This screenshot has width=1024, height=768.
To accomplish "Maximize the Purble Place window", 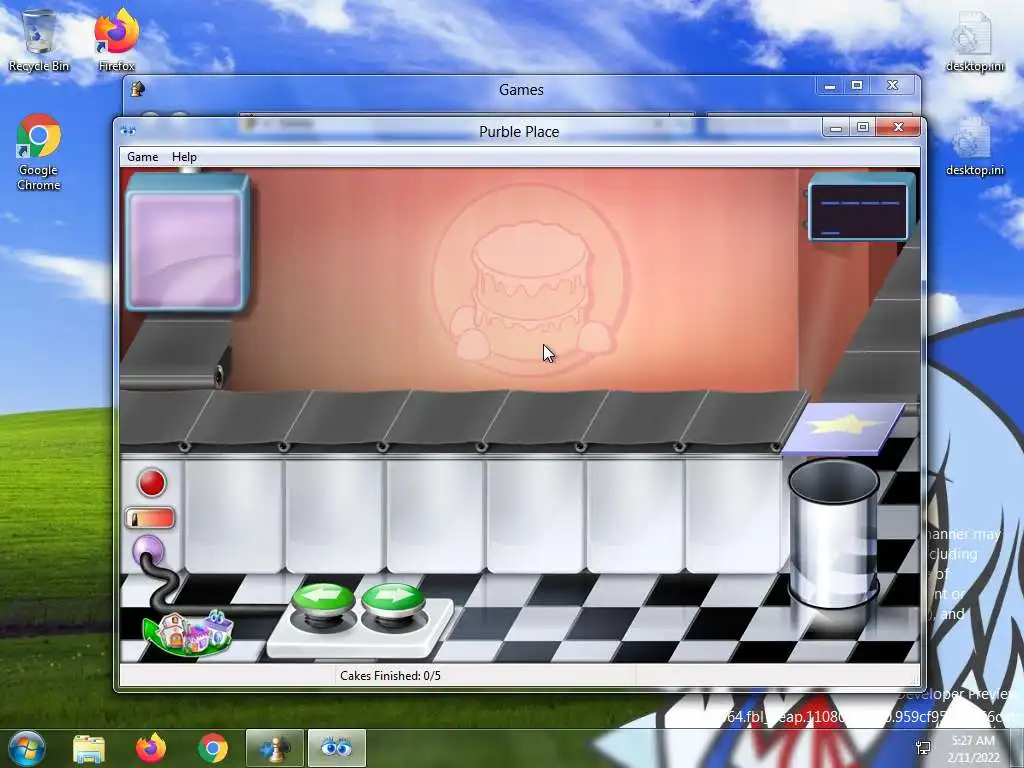I will (x=863, y=128).
